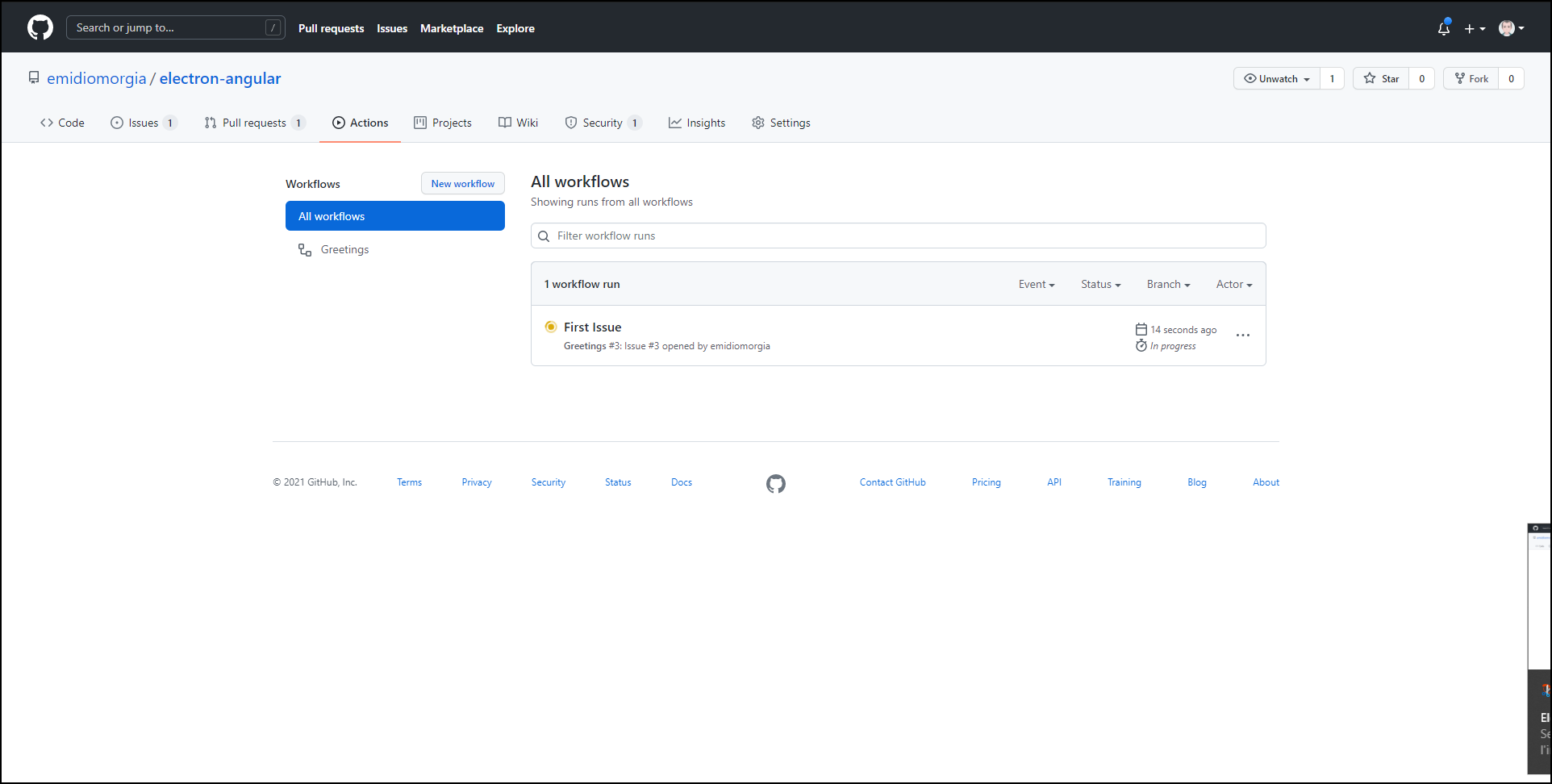The image size is (1552, 784).
Task: Open the First Issue workflow run
Action: (x=592, y=327)
